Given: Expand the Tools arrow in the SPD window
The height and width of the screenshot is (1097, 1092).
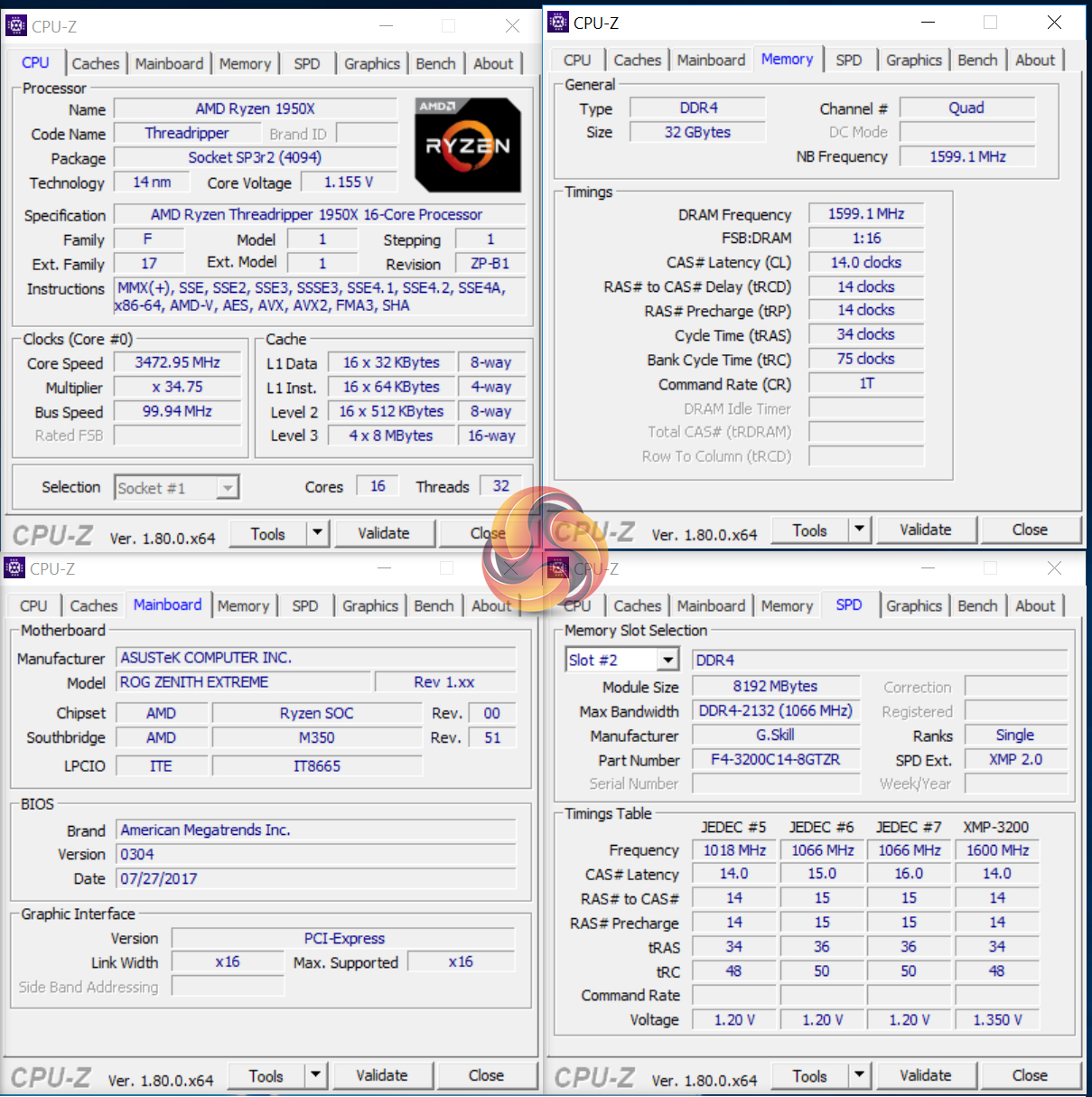Looking at the screenshot, I should [x=859, y=1075].
